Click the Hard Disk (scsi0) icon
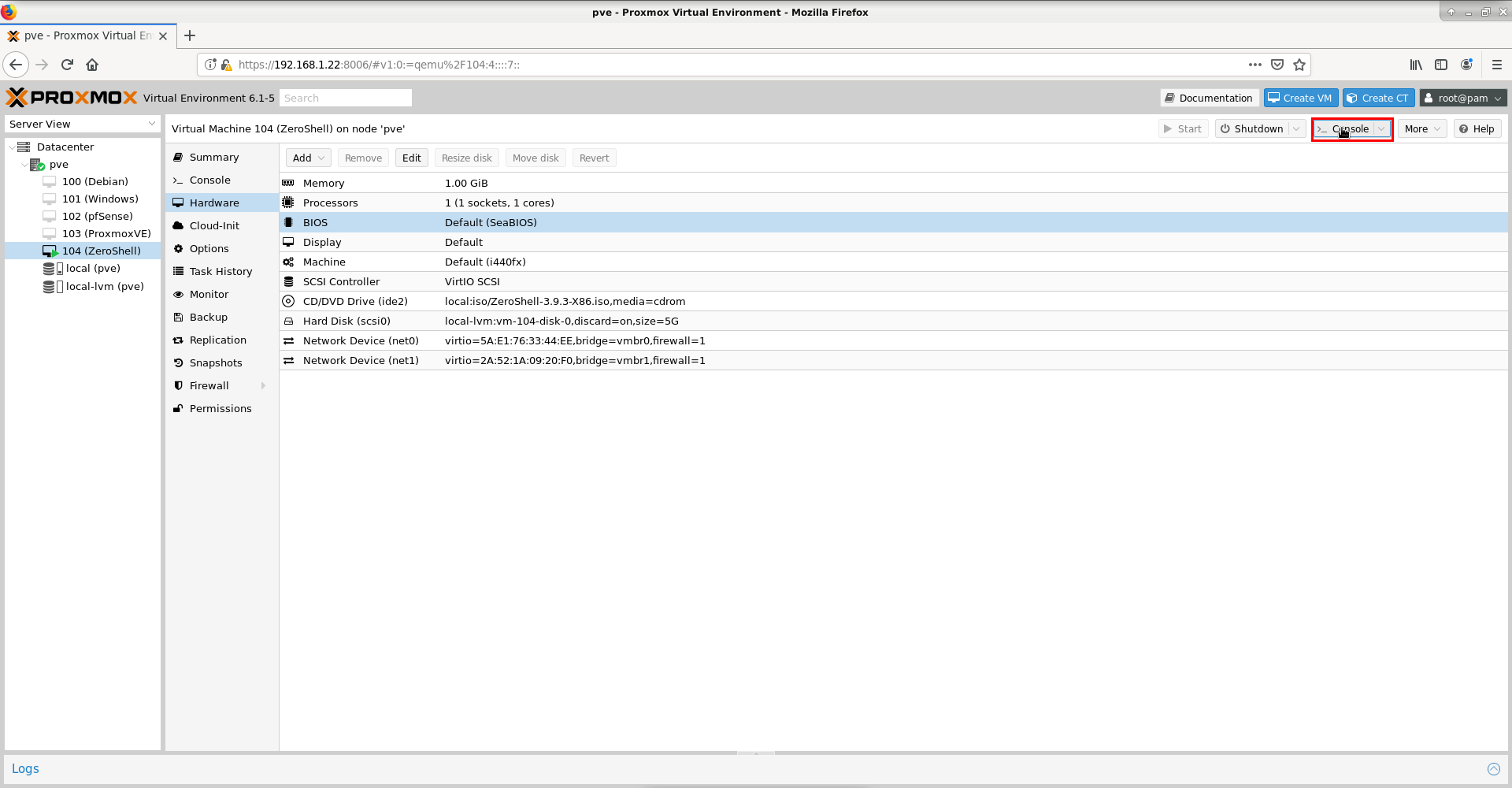 click(288, 321)
